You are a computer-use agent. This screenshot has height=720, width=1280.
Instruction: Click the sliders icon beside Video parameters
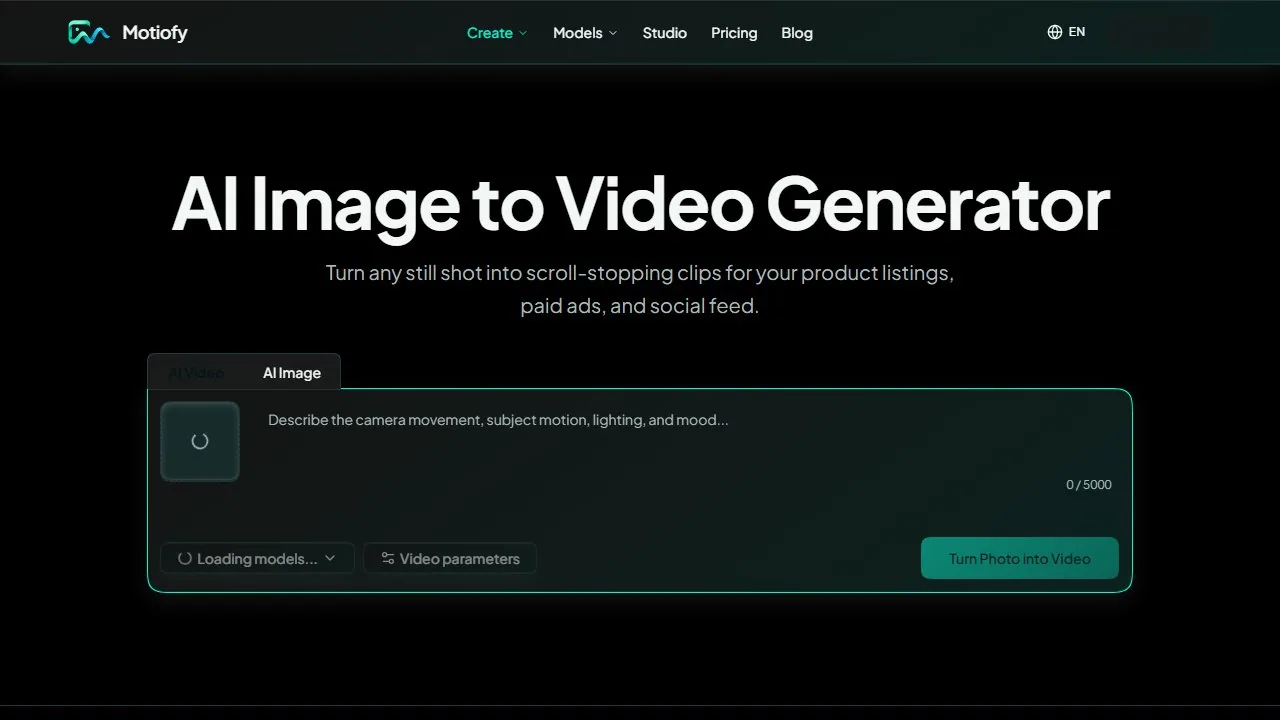388,558
